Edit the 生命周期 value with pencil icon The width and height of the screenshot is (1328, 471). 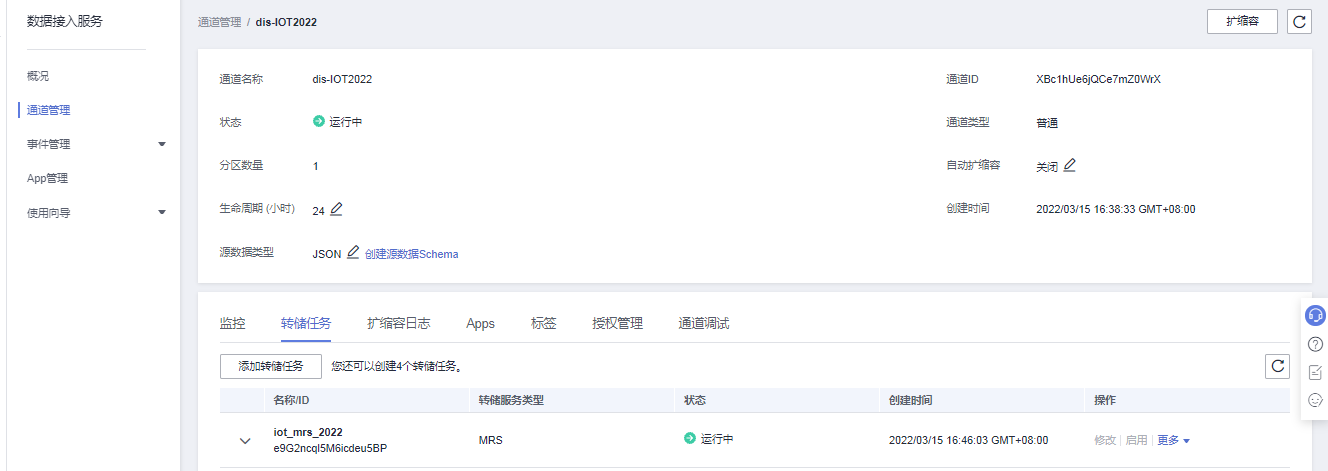(x=336, y=209)
